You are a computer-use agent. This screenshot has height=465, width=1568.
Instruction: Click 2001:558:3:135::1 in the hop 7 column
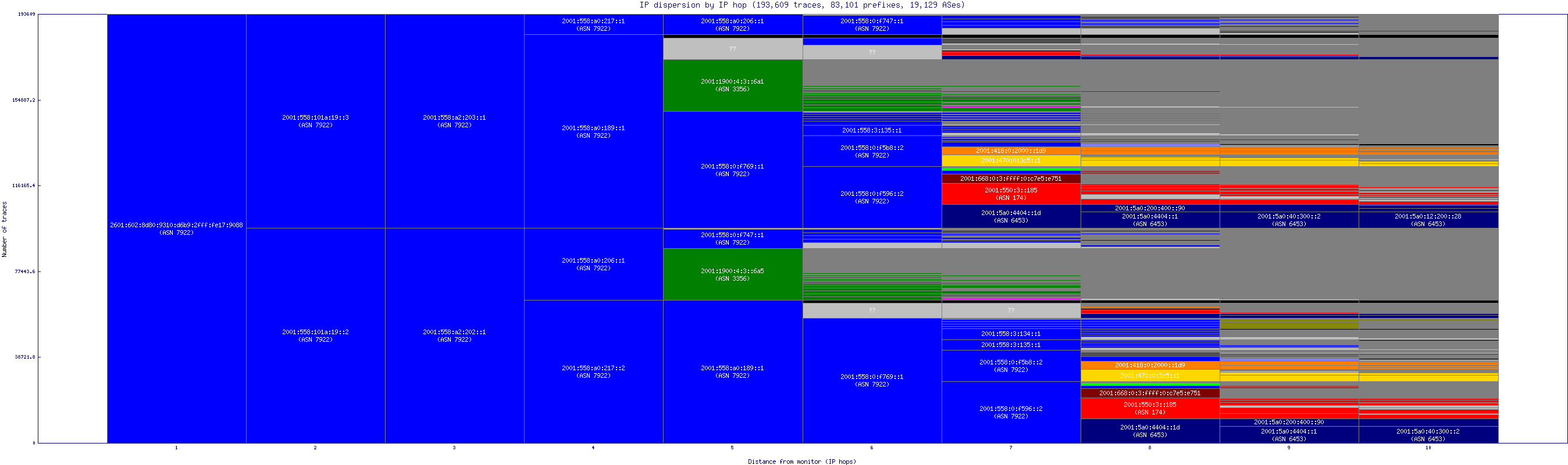tap(1011, 345)
